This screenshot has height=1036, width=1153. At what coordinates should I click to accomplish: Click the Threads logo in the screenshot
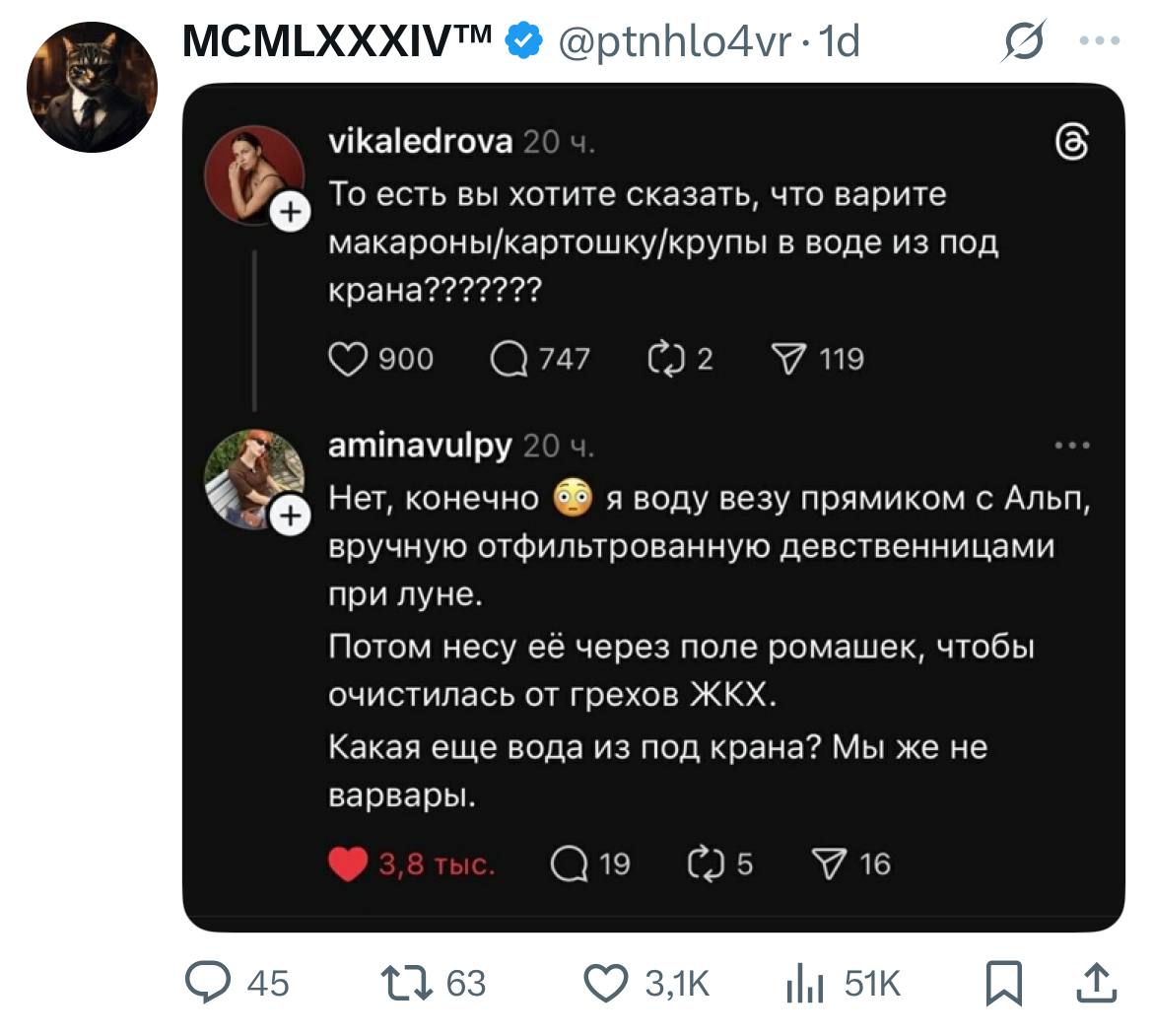coord(1071,145)
